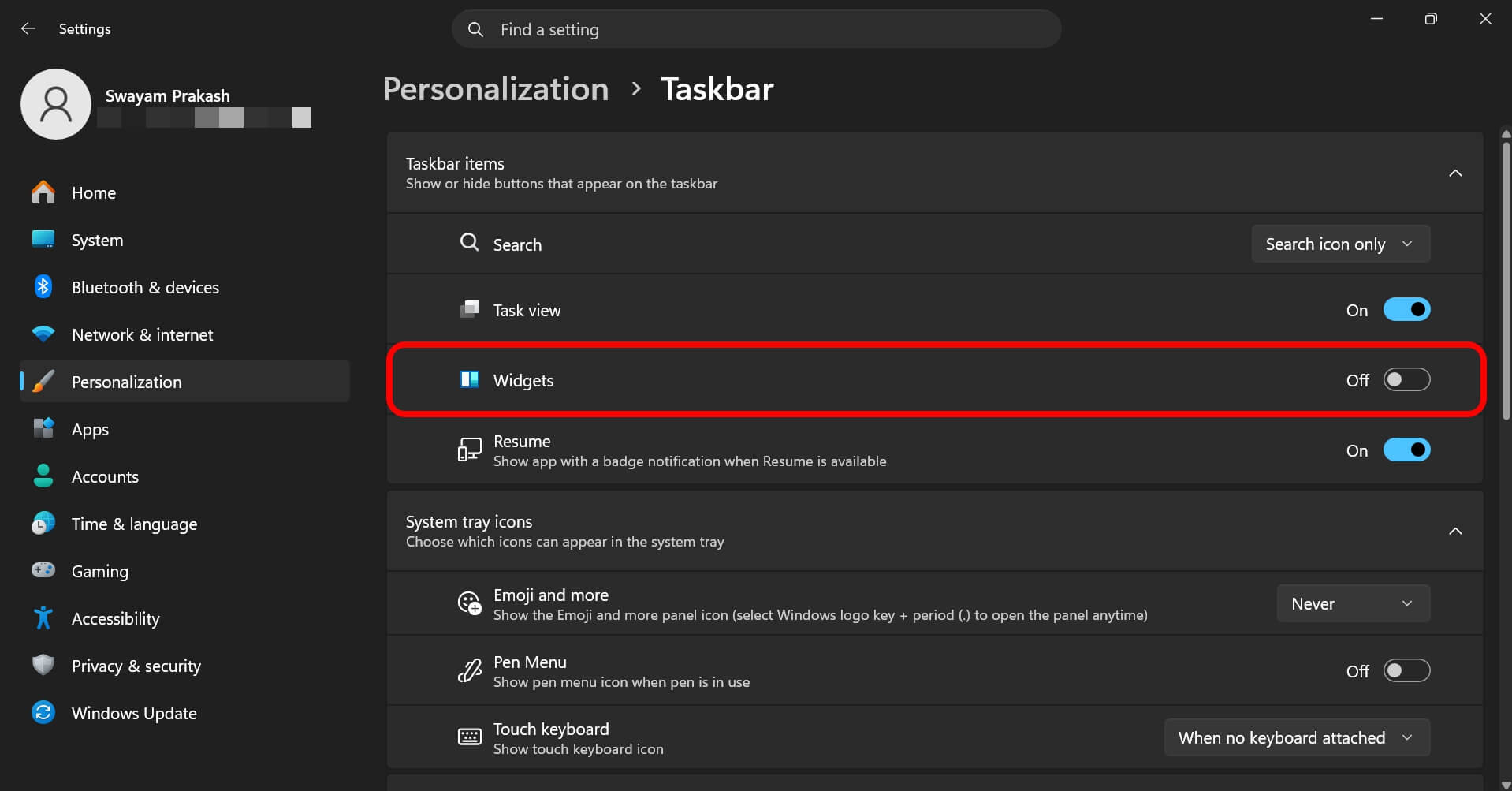Click the Gaming controller icon

pyautogui.click(x=43, y=570)
